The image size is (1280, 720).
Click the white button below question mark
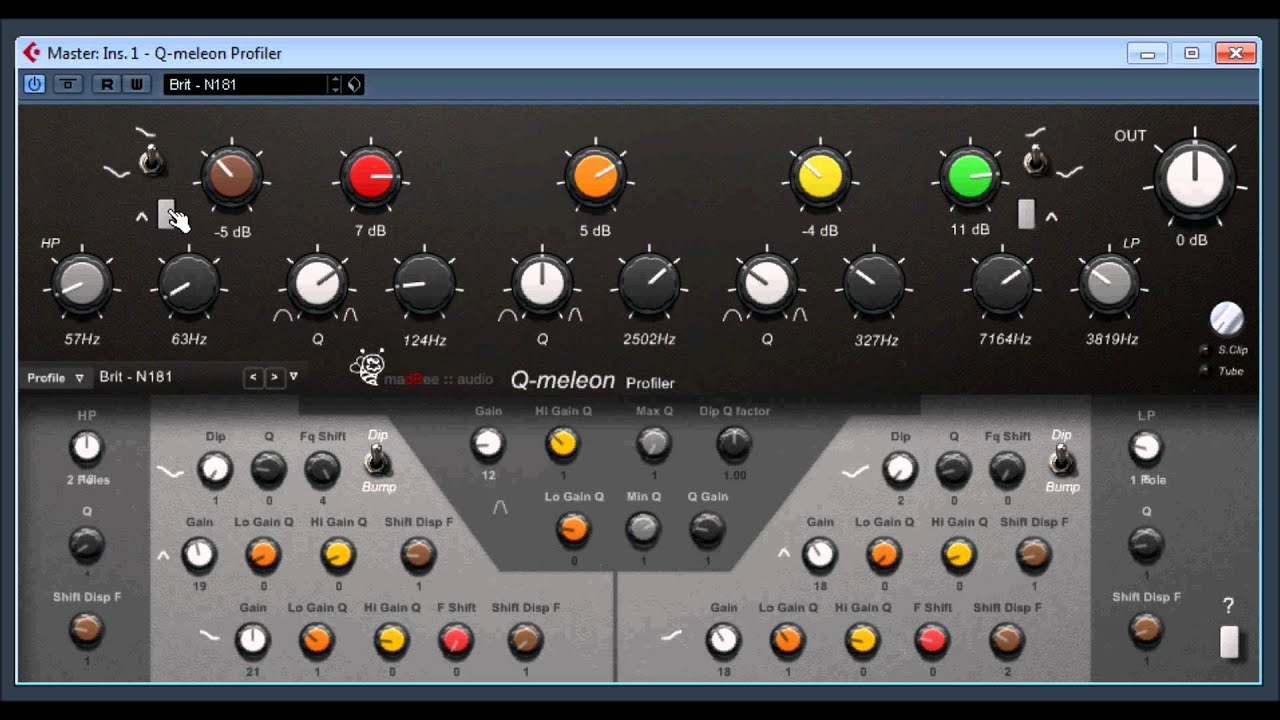tap(1229, 642)
